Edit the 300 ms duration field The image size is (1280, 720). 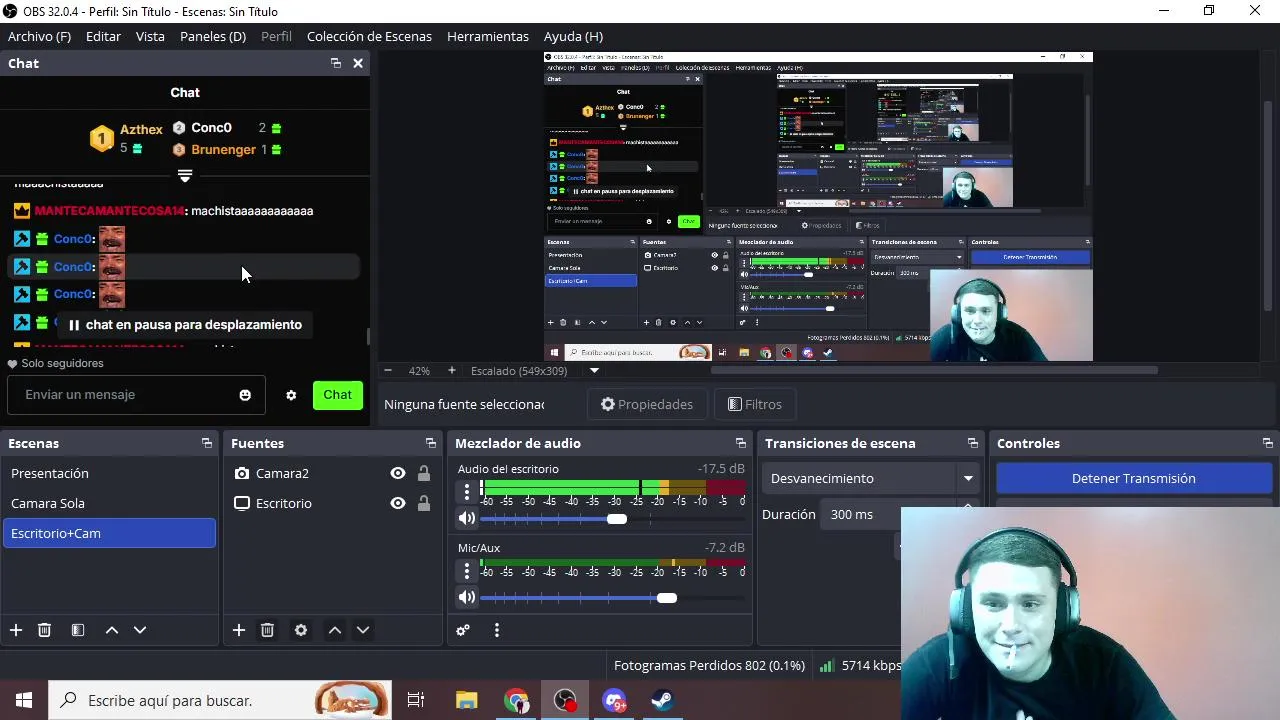click(888, 514)
